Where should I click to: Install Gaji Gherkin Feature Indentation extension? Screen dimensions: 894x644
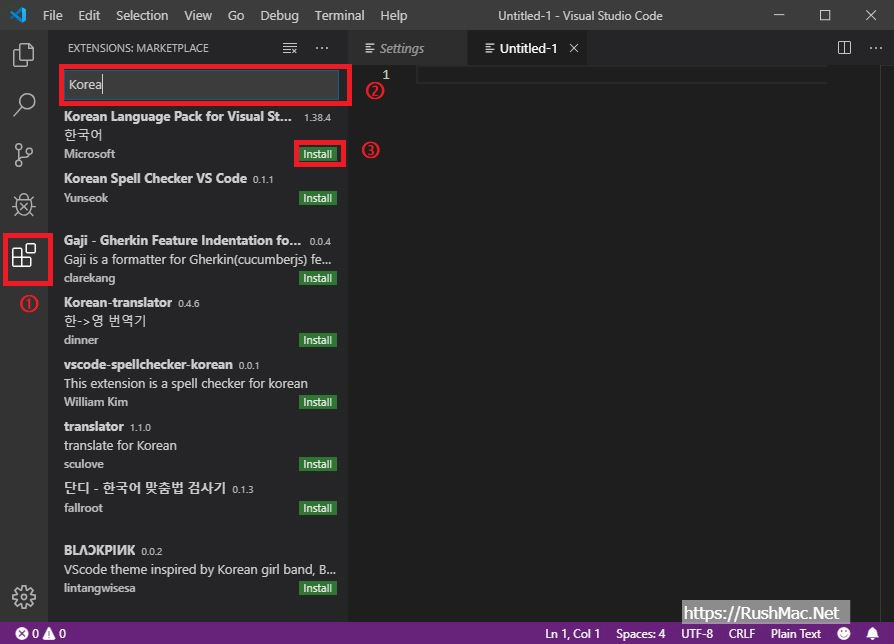(318, 278)
